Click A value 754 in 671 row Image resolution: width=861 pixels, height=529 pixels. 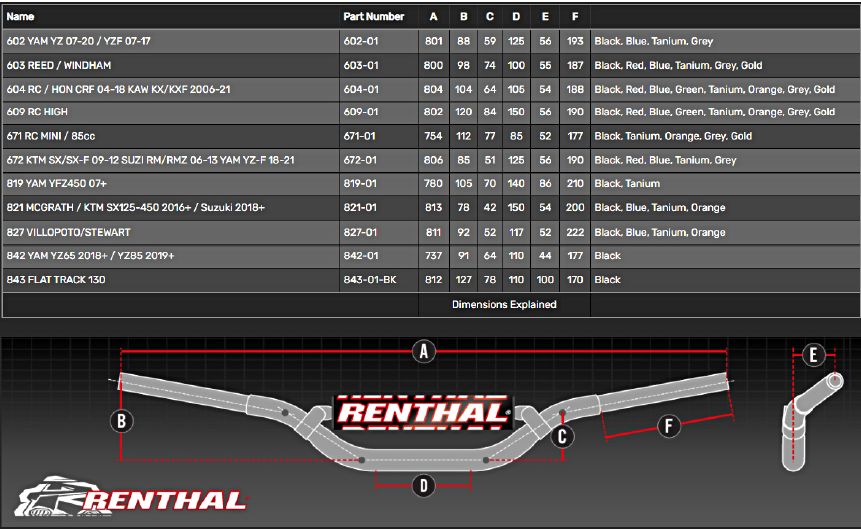pos(433,136)
